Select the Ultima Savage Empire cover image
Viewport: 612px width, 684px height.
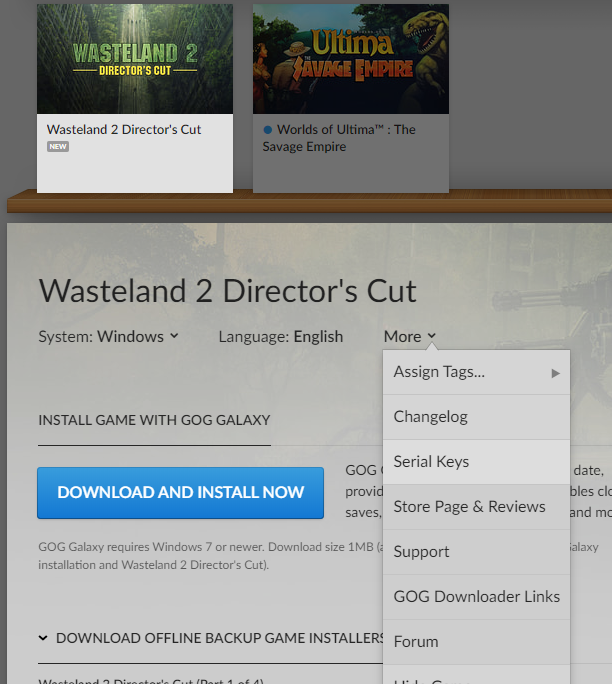point(350,58)
